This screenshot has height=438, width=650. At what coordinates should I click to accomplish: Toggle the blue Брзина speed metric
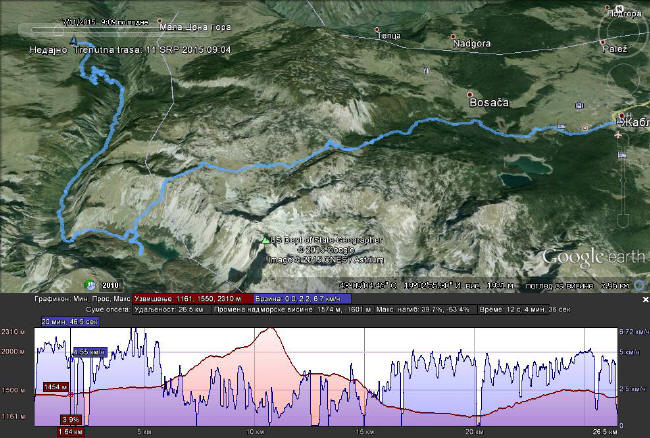click(288, 299)
